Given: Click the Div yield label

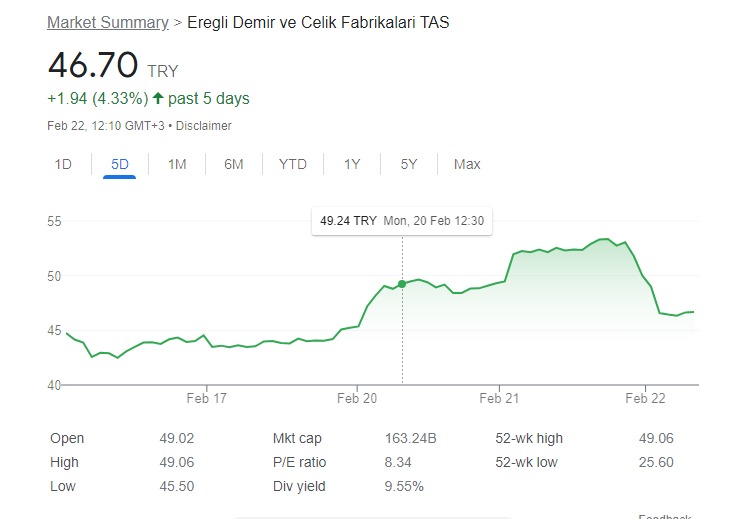Looking at the screenshot, I should point(299,486).
